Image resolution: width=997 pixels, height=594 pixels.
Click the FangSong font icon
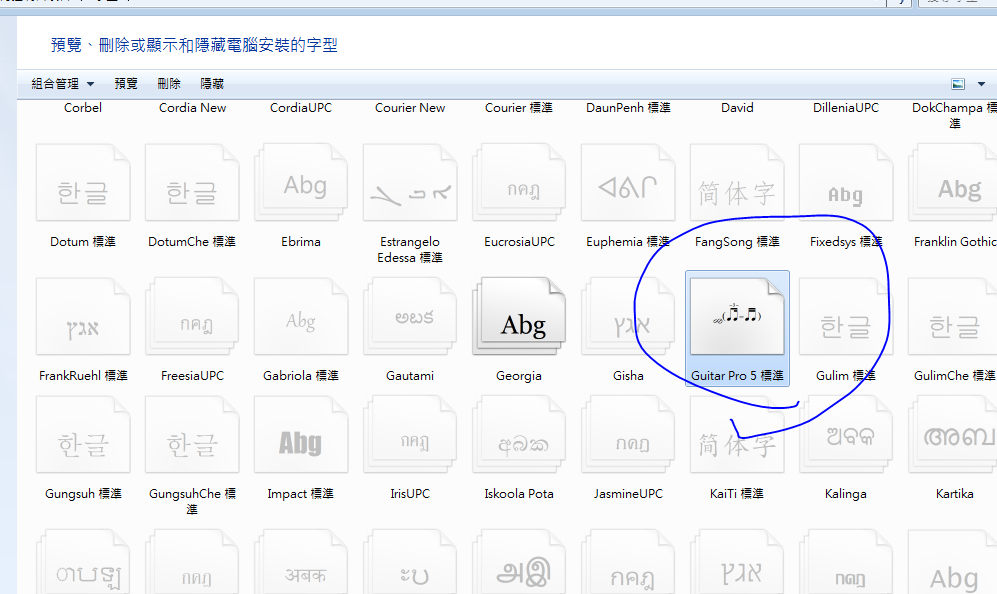pyautogui.click(x=737, y=183)
